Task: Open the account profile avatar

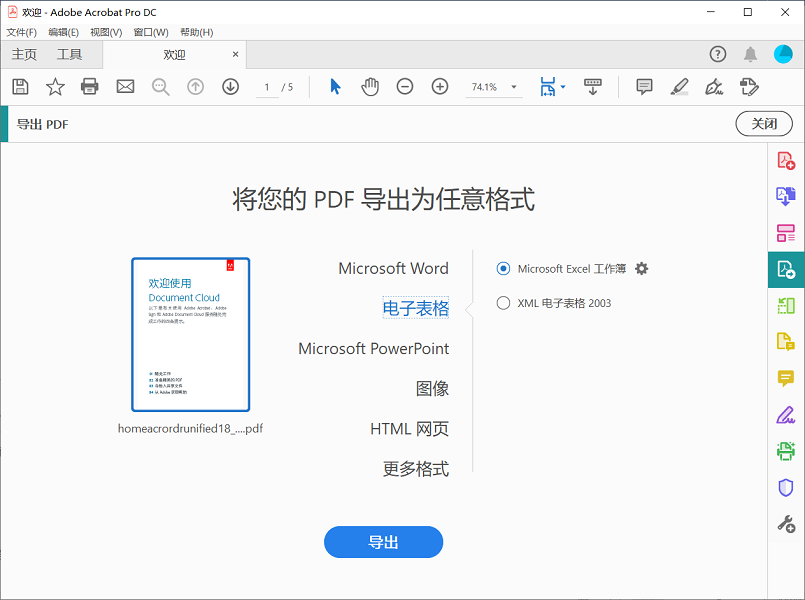Action: click(783, 54)
